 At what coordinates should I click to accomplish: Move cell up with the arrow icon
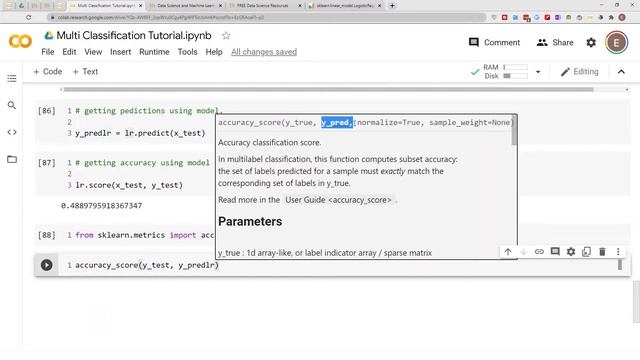click(507, 252)
